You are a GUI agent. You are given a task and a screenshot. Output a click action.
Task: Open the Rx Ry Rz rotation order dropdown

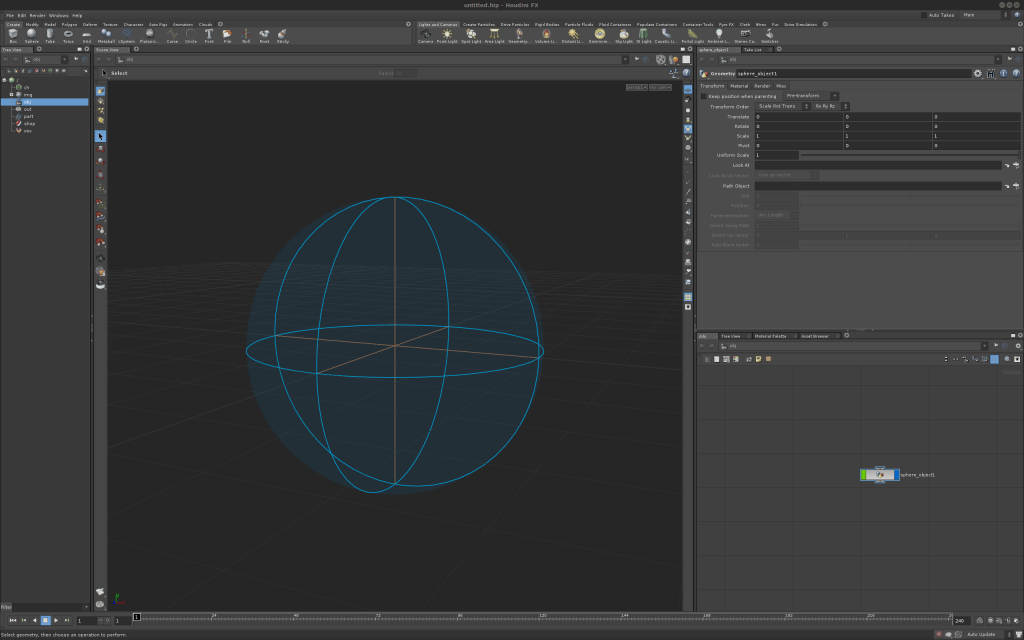tap(831, 106)
